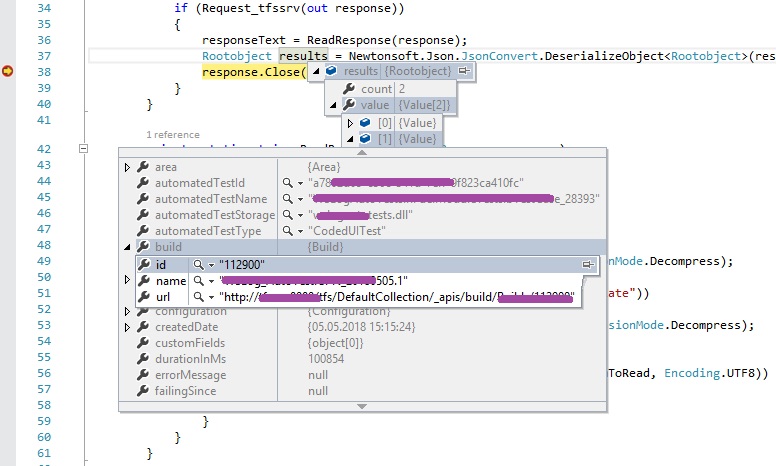
Task: Click Request_tfssrv call on line 34
Action: coord(251,8)
